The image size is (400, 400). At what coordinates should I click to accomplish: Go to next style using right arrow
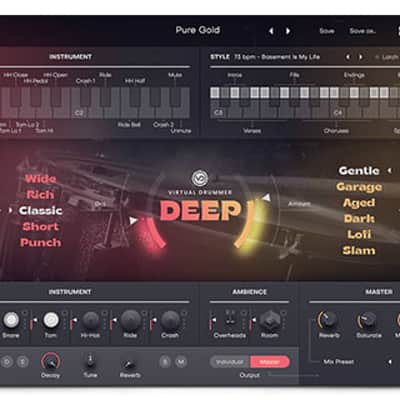(361, 57)
